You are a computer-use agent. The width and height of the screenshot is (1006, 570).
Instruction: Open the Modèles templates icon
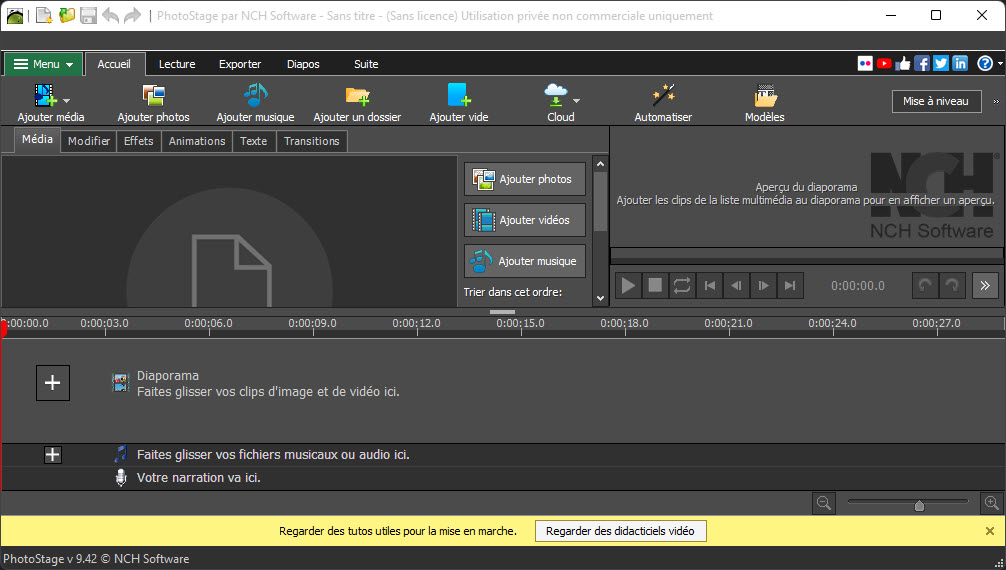[765, 97]
